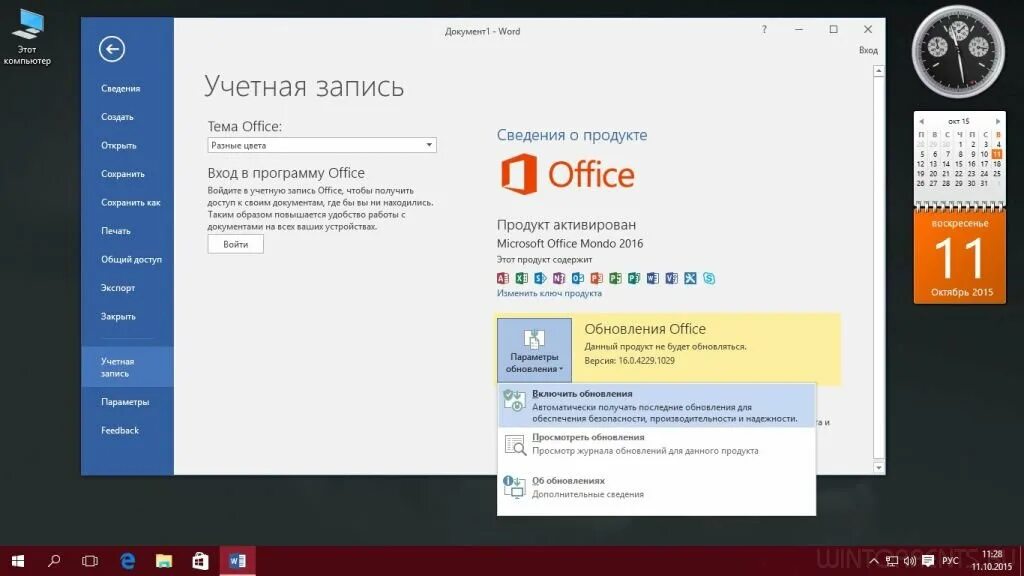Click the view updates magnifier icon

pos(515,444)
